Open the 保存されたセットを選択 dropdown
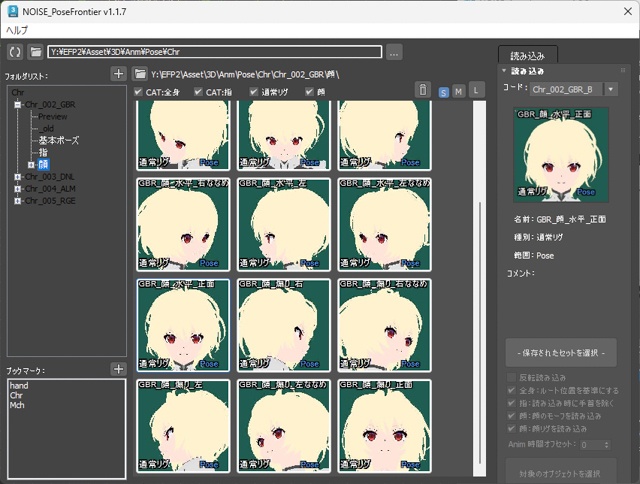 click(561, 353)
